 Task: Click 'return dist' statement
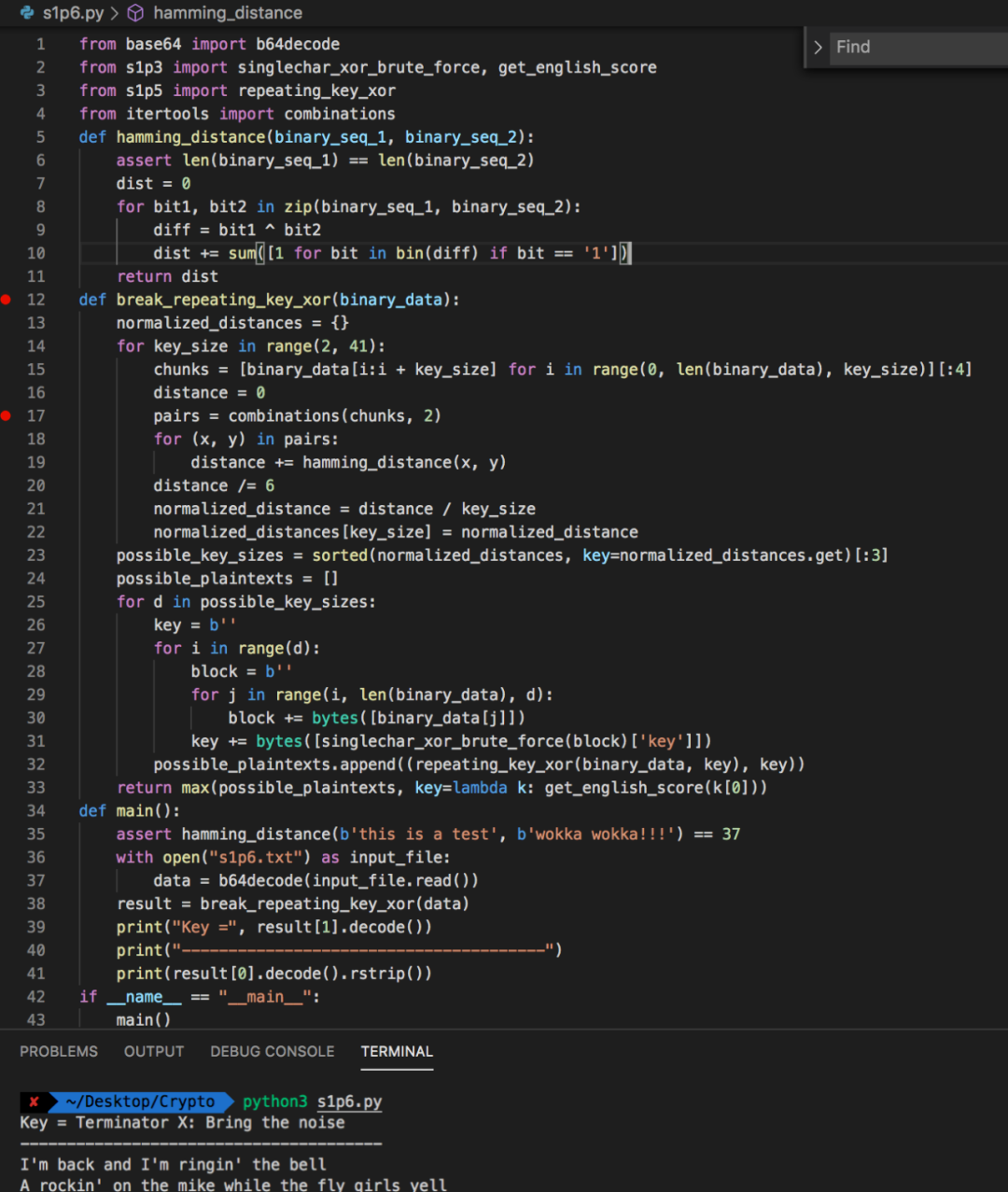tap(167, 276)
